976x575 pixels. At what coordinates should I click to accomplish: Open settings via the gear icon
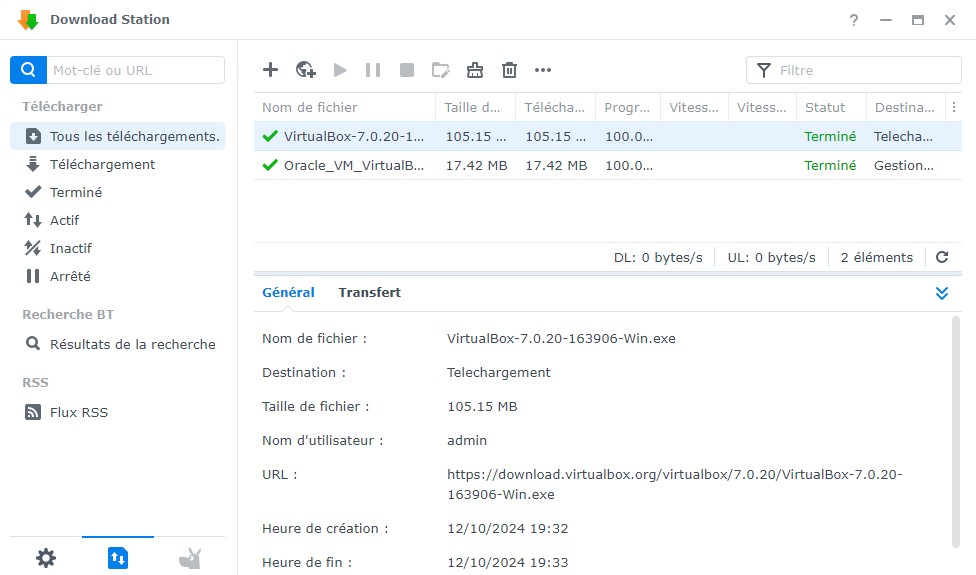46,558
